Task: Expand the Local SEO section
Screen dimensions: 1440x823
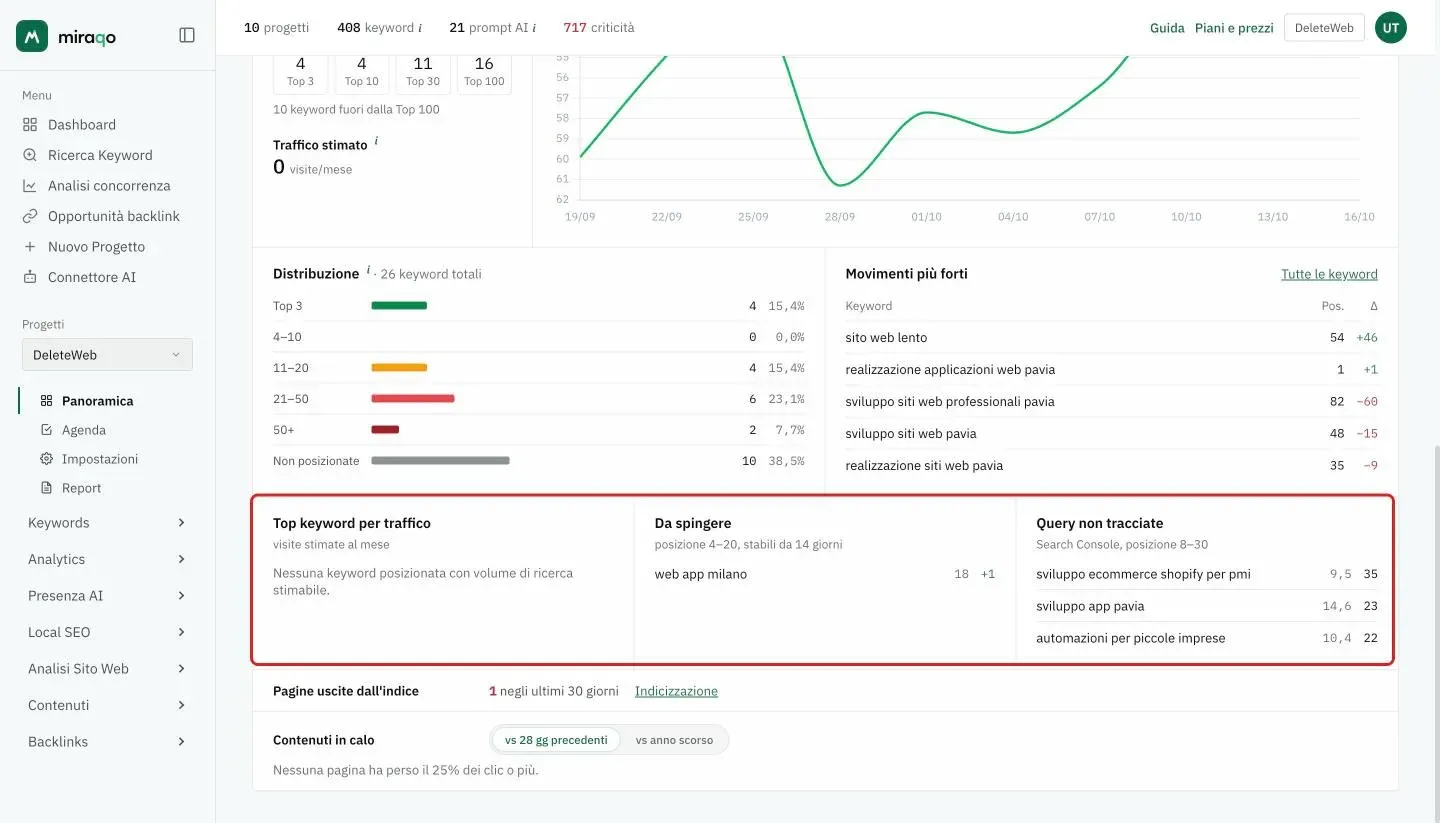Action: [108, 632]
